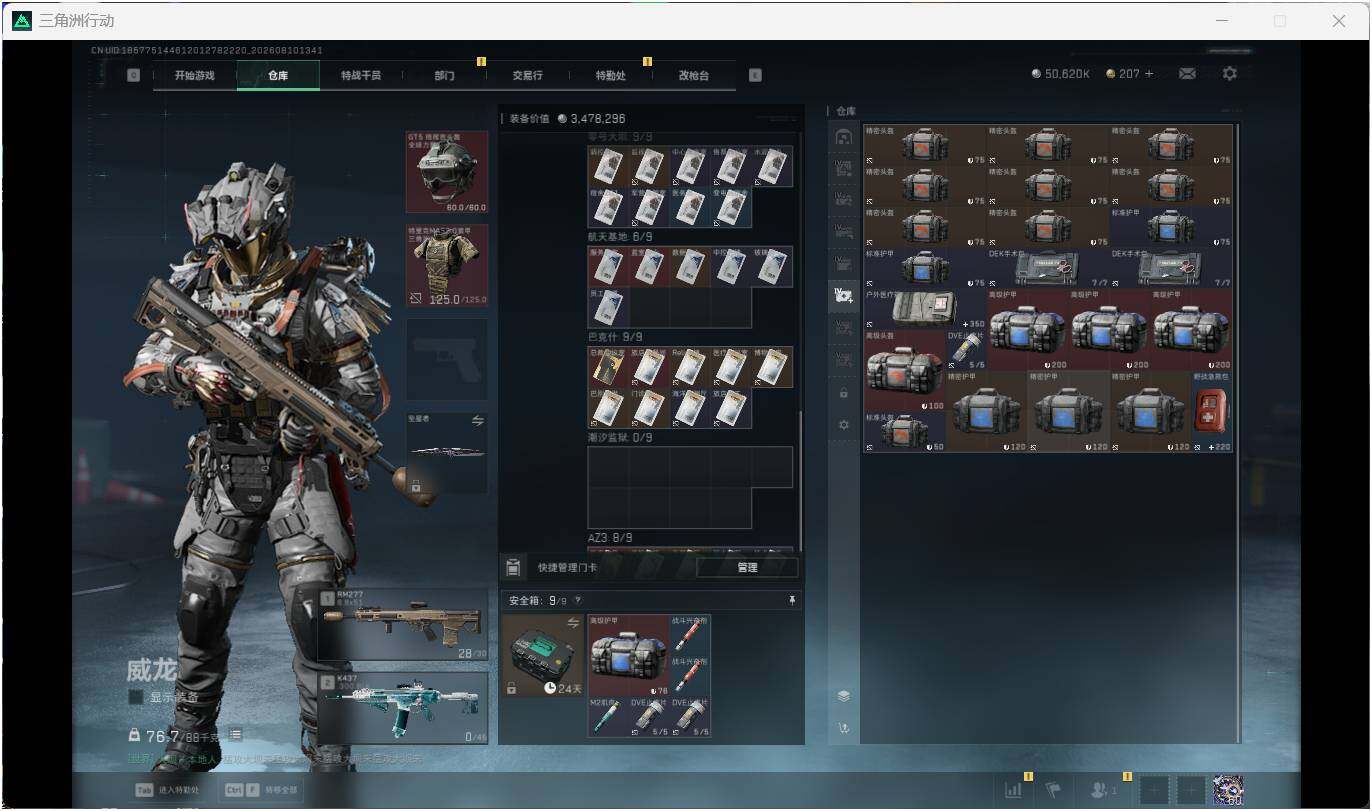Click the question mark next to 安全箱
This screenshot has height=811, width=1372.
pyautogui.click(x=577, y=601)
